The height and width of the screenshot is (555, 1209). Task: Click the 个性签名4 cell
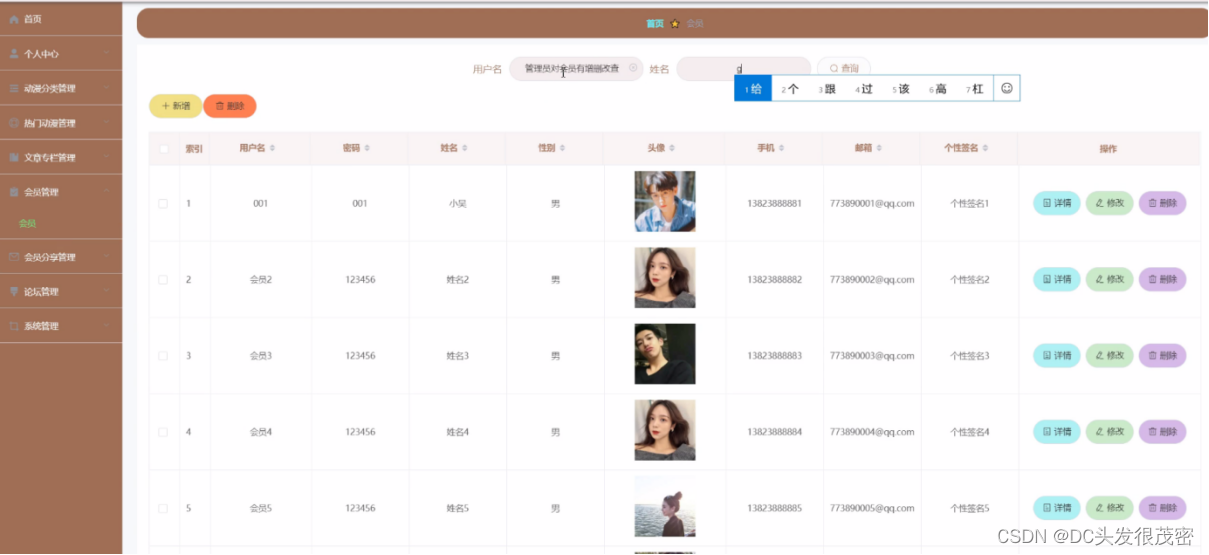coord(969,432)
